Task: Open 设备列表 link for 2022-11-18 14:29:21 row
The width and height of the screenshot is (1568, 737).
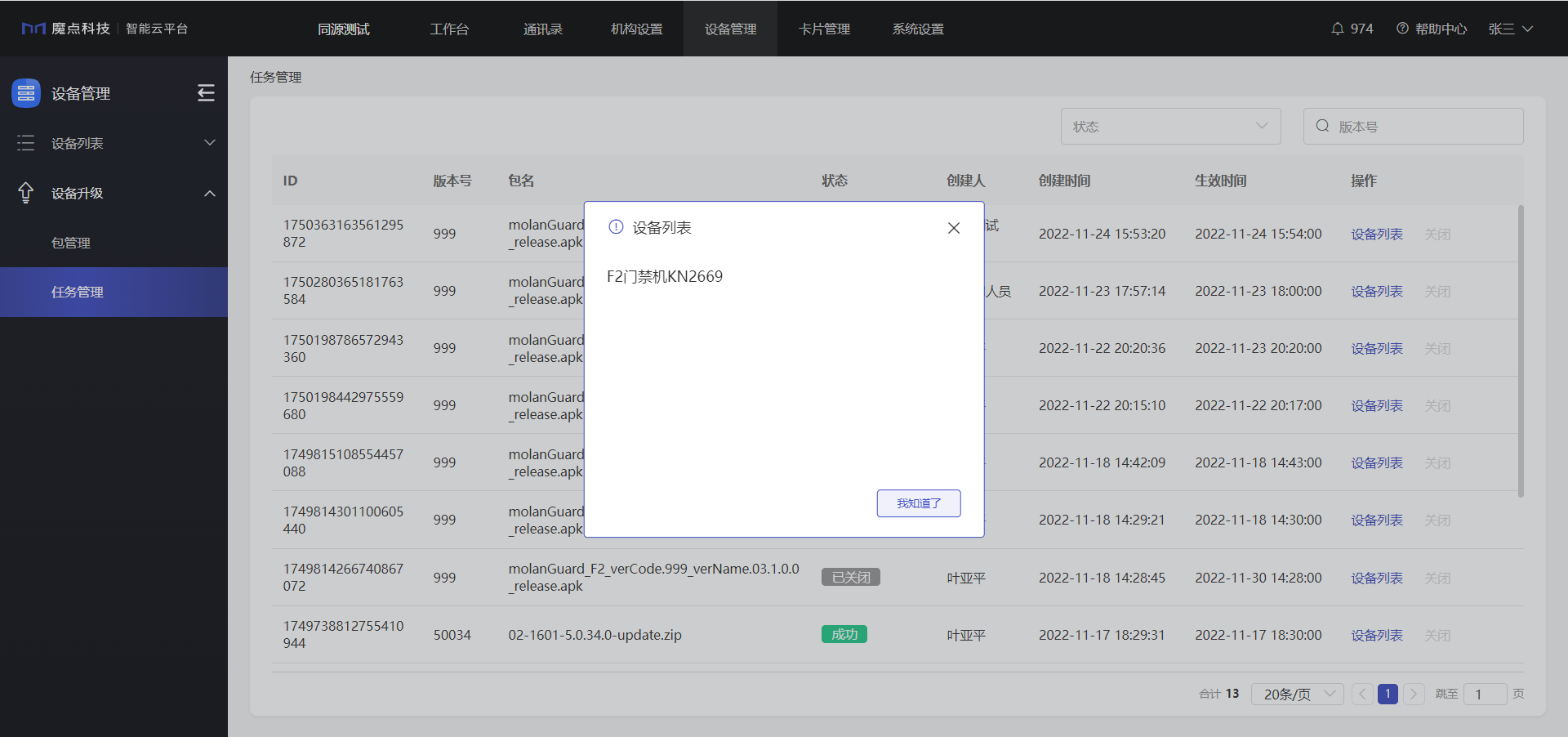Action: (1377, 520)
